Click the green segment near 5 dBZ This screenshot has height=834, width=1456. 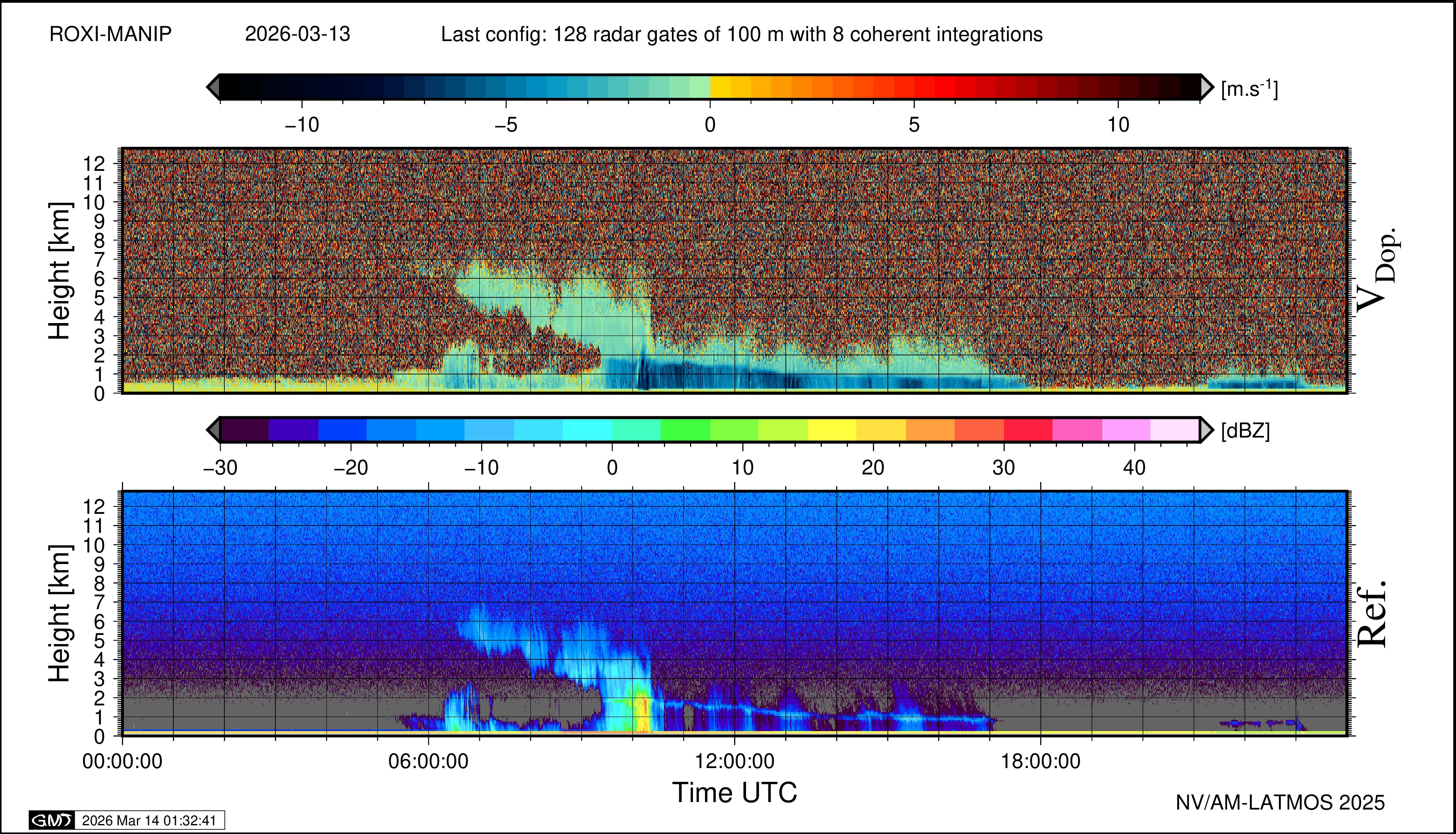(685, 430)
